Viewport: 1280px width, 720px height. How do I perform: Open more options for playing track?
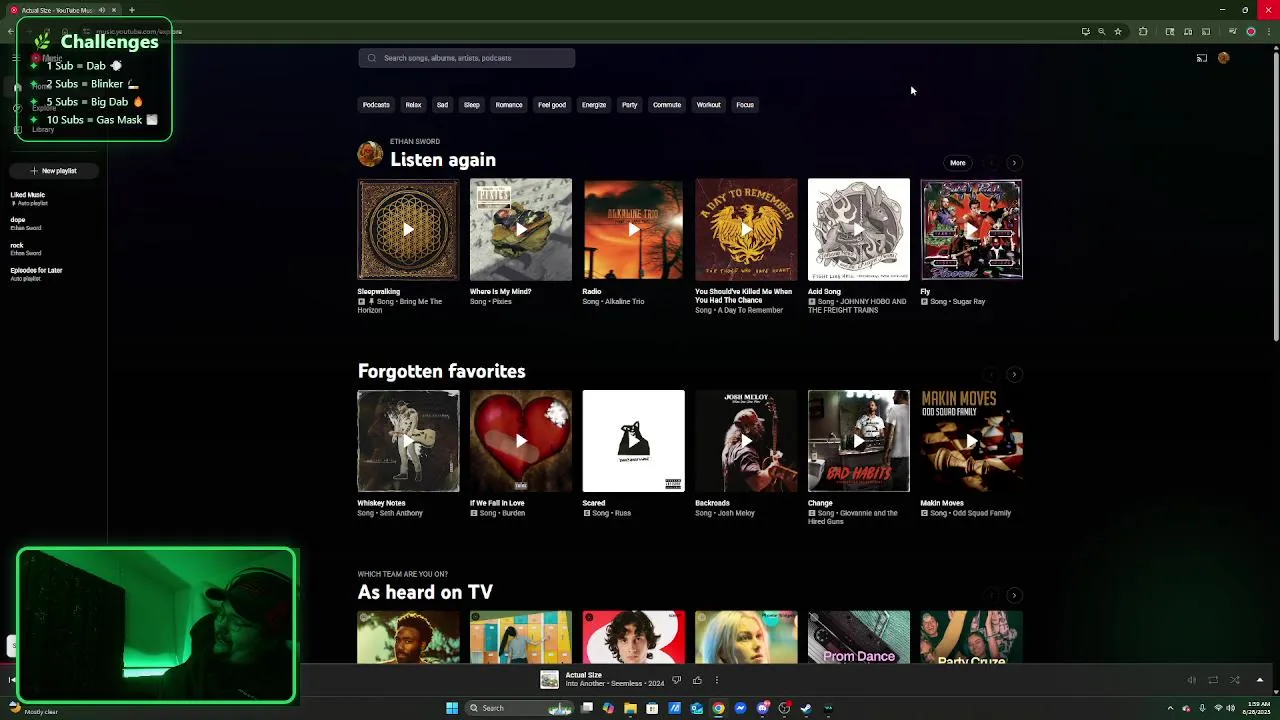pyautogui.click(x=716, y=680)
